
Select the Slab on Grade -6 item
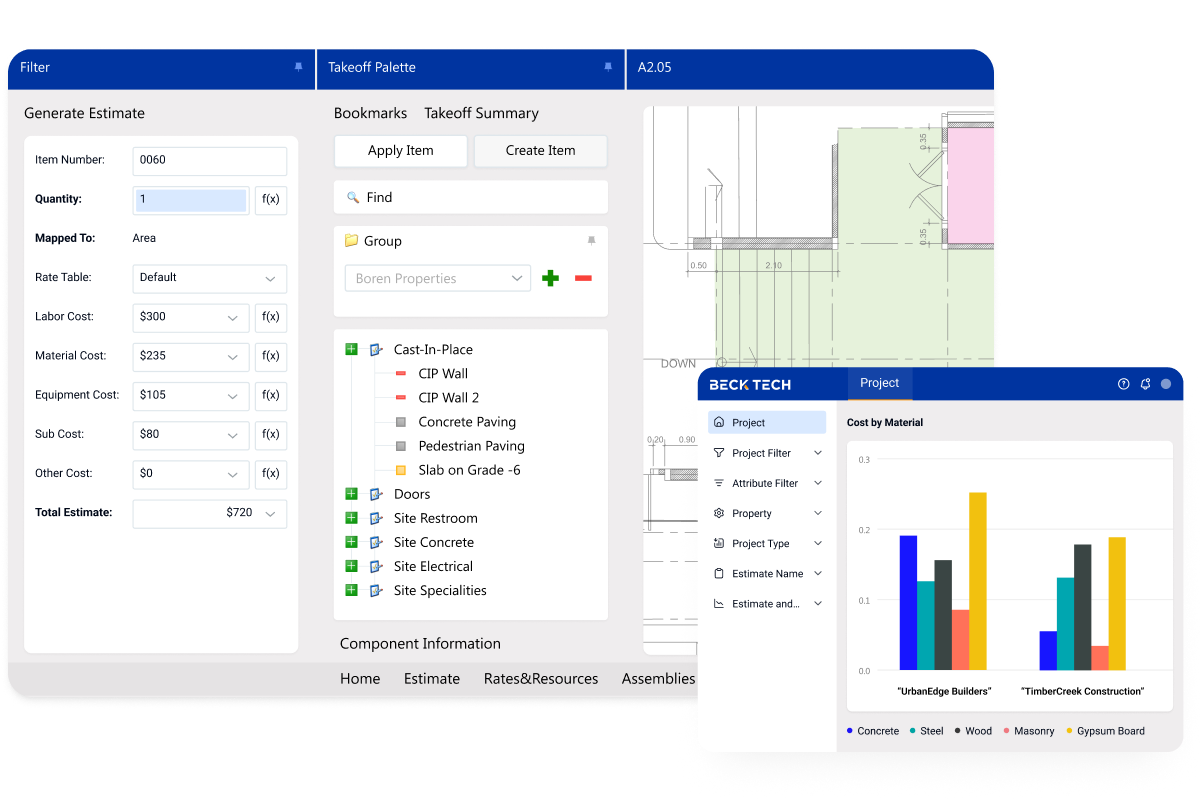(469, 470)
